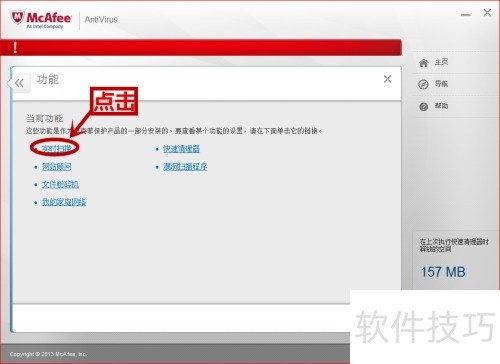Click the 157 MB freed-space value
Screen dimensions: 500x364
coord(443,272)
